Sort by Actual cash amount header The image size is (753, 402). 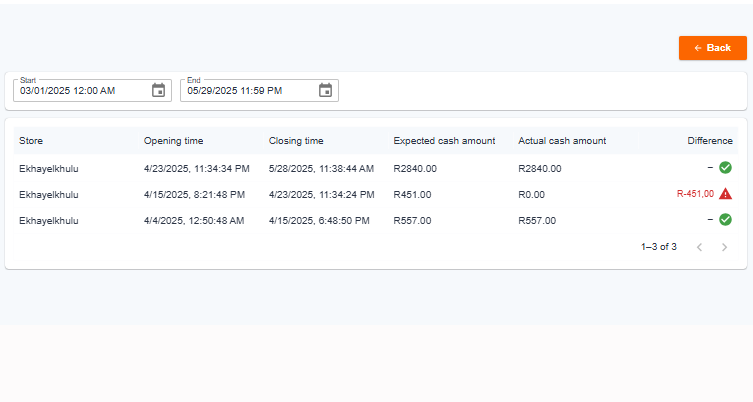pos(562,141)
